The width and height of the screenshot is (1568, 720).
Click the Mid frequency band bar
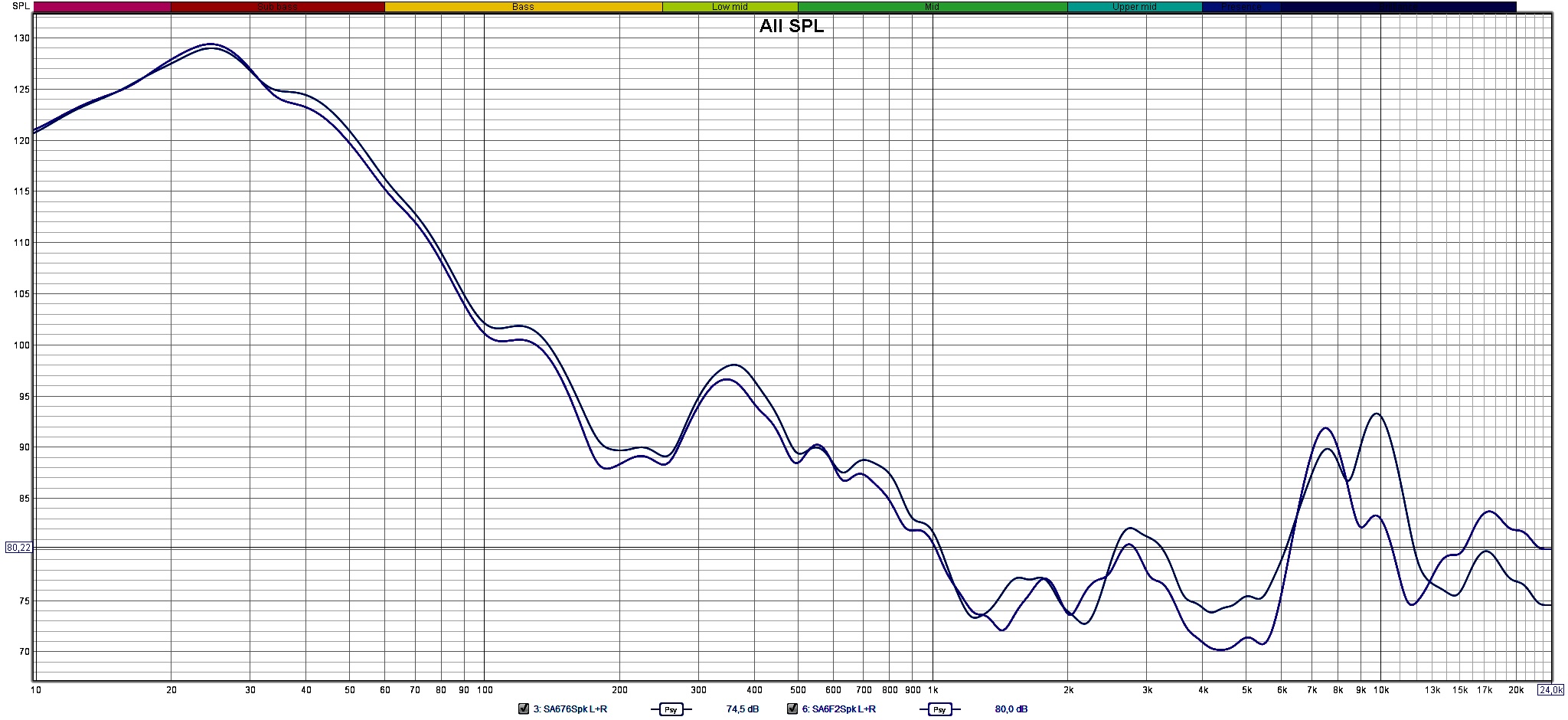coord(932,7)
